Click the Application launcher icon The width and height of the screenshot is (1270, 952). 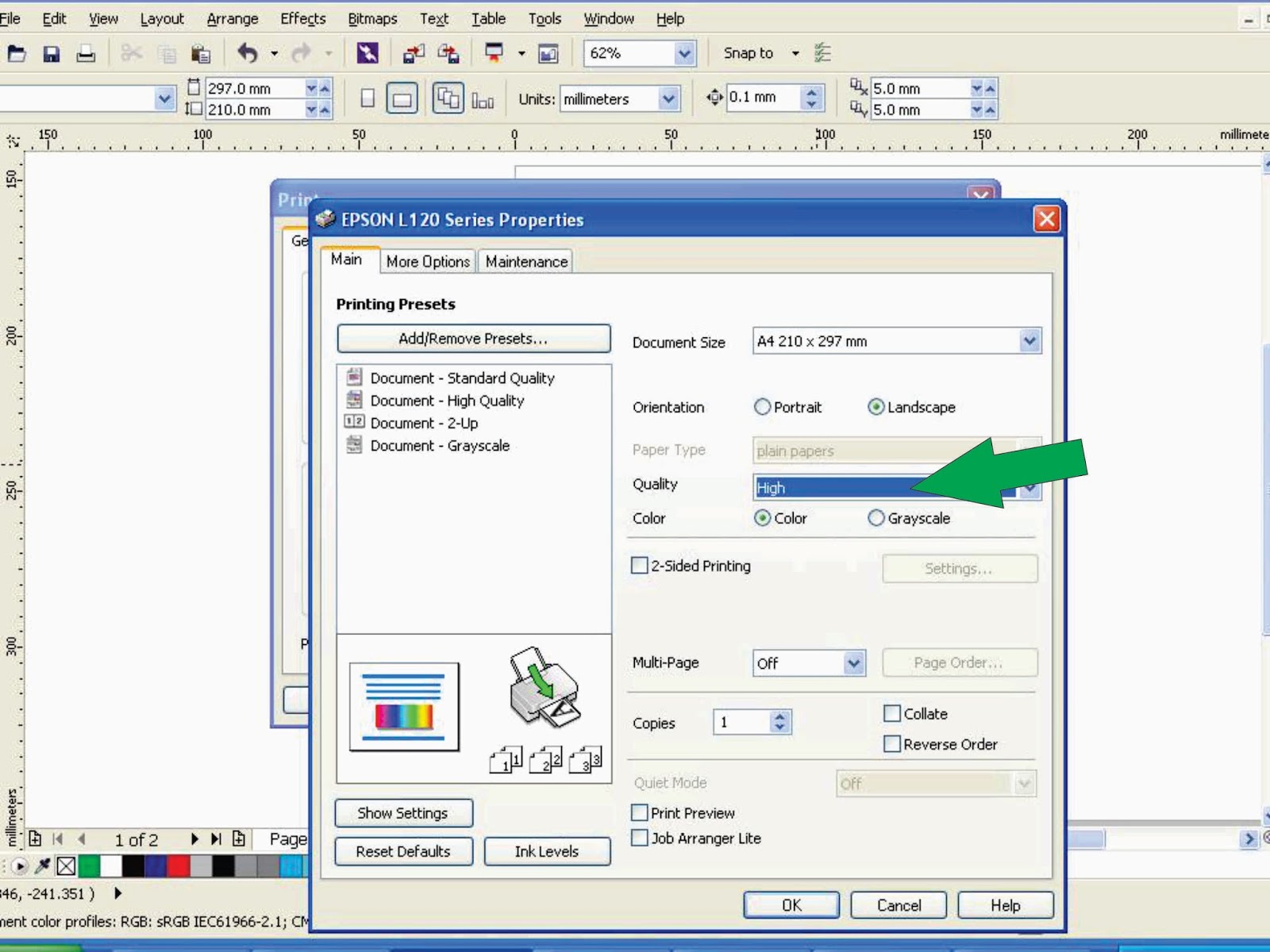click(494, 53)
